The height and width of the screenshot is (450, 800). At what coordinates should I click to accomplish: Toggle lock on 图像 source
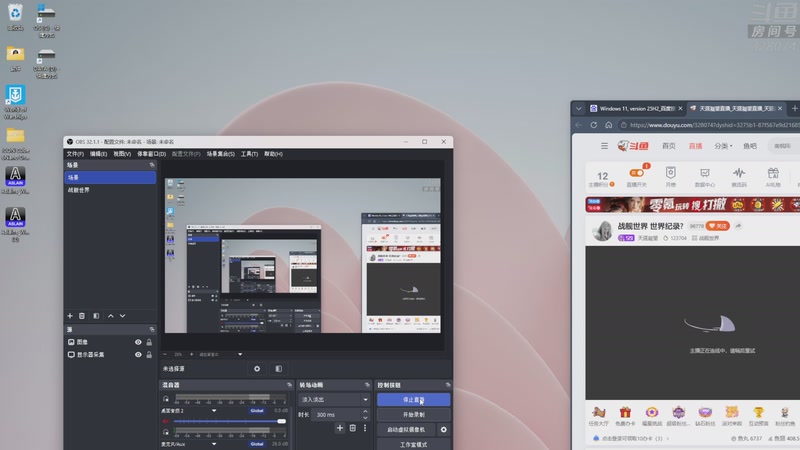click(149, 342)
